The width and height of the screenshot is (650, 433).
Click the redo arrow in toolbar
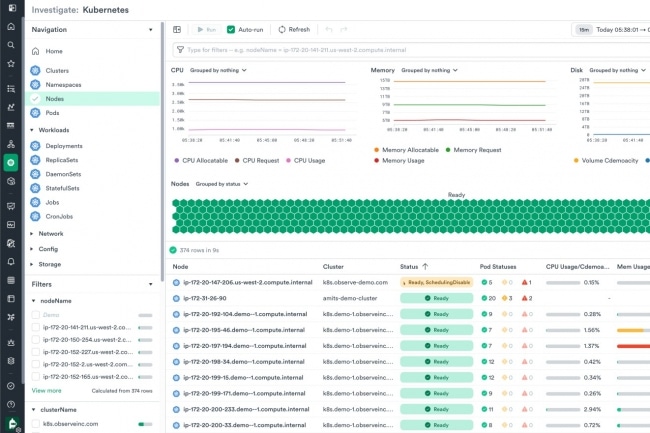tap(344, 29)
